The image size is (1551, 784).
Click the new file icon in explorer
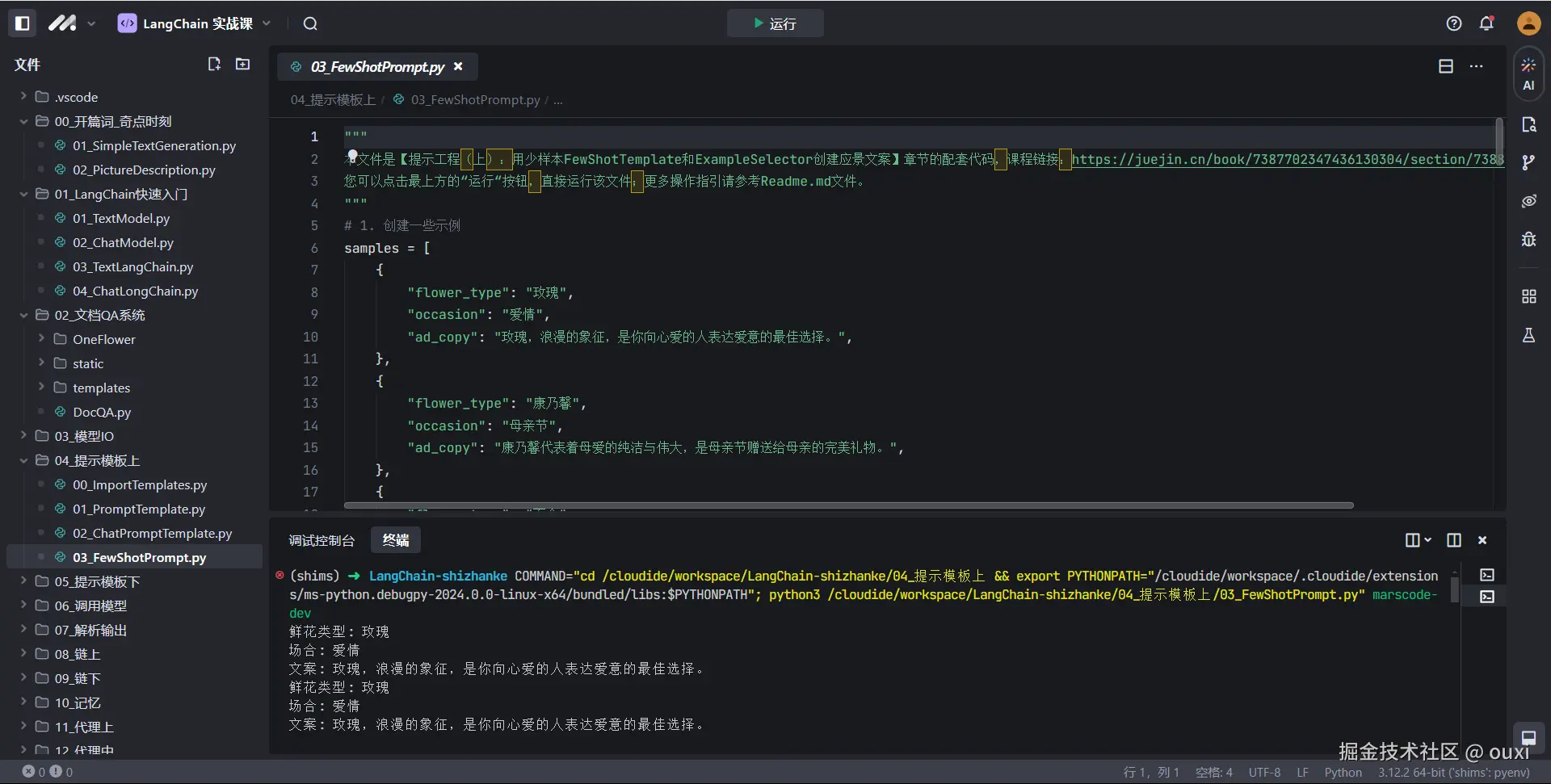(x=214, y=64)
